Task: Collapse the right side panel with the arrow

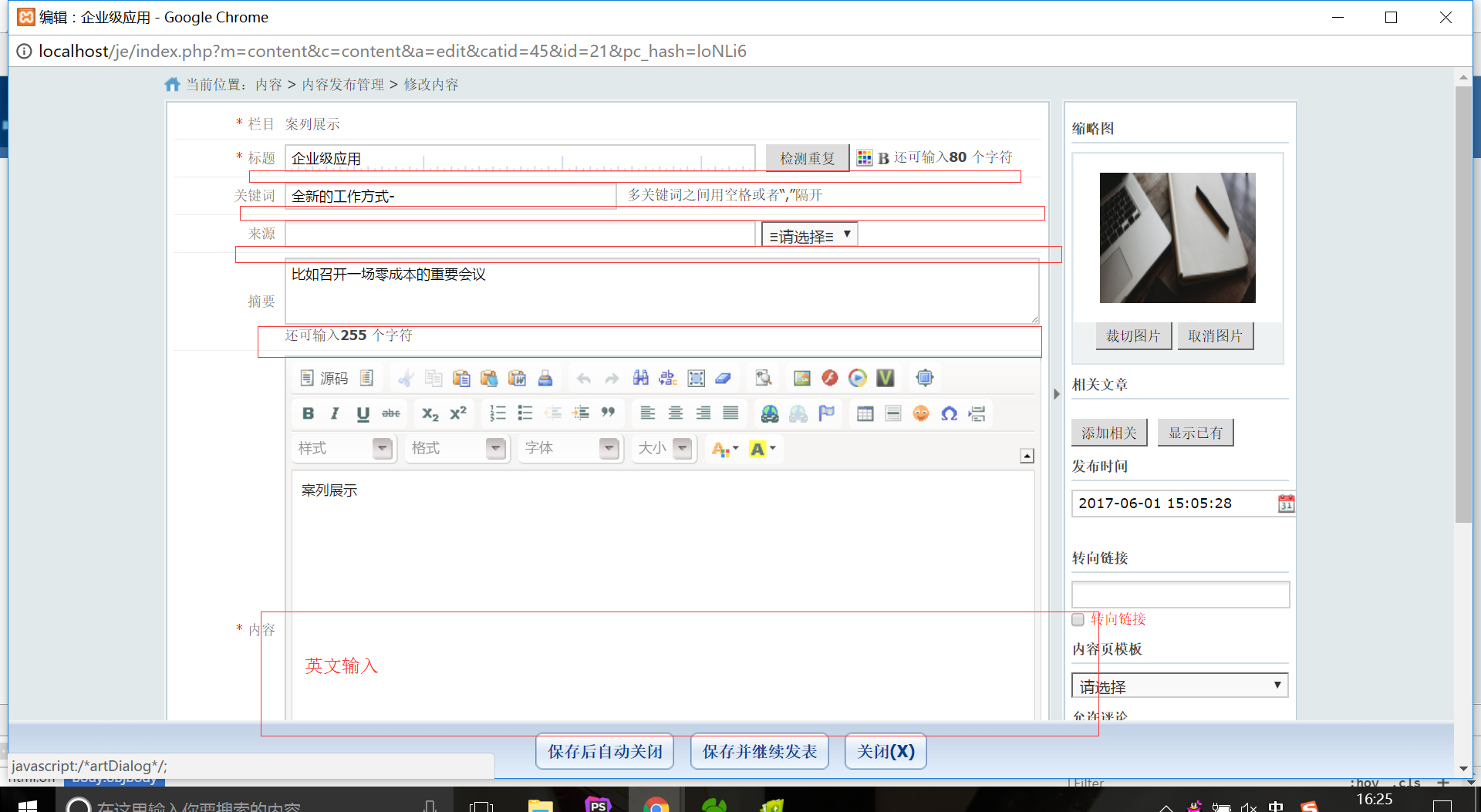Action: tap(1057, 394)
